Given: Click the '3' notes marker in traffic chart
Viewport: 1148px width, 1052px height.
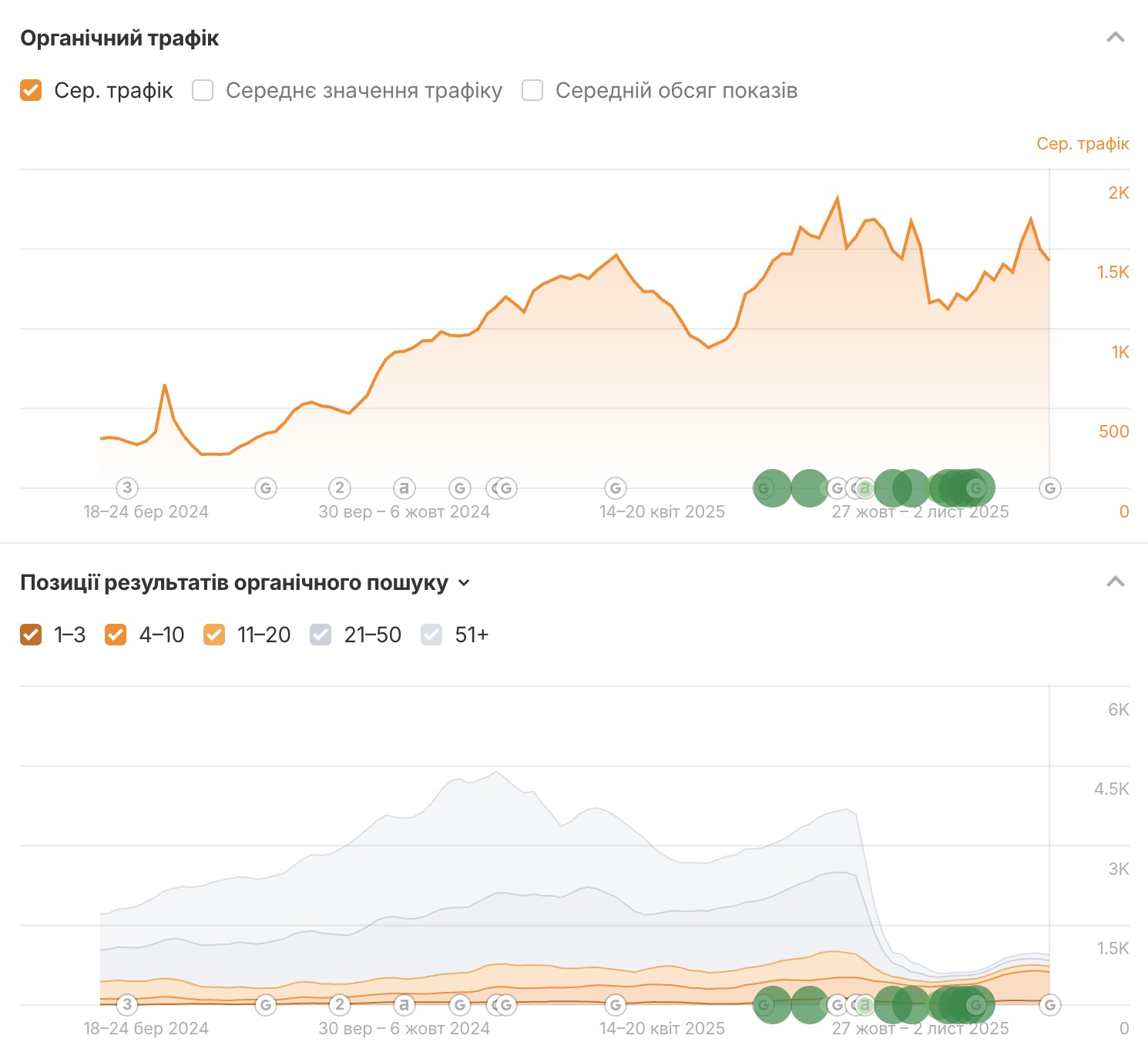Looking at the screenshot, I should [x=127, y=487].
